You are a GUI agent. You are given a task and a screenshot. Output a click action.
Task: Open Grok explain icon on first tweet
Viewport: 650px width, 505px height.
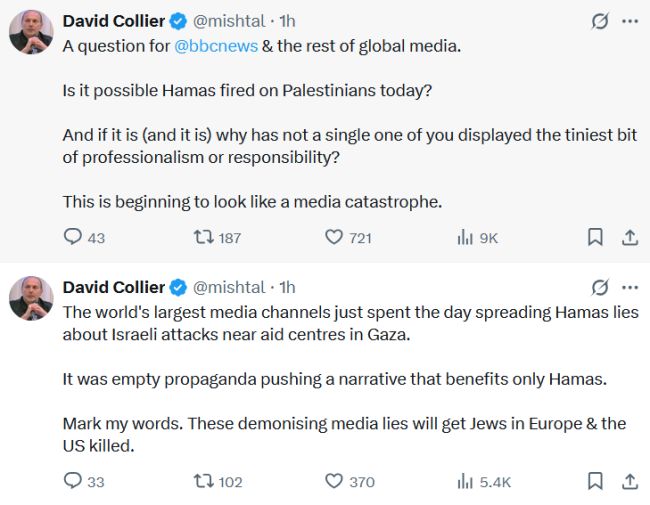pyautogui.click(x=600, y=21)
